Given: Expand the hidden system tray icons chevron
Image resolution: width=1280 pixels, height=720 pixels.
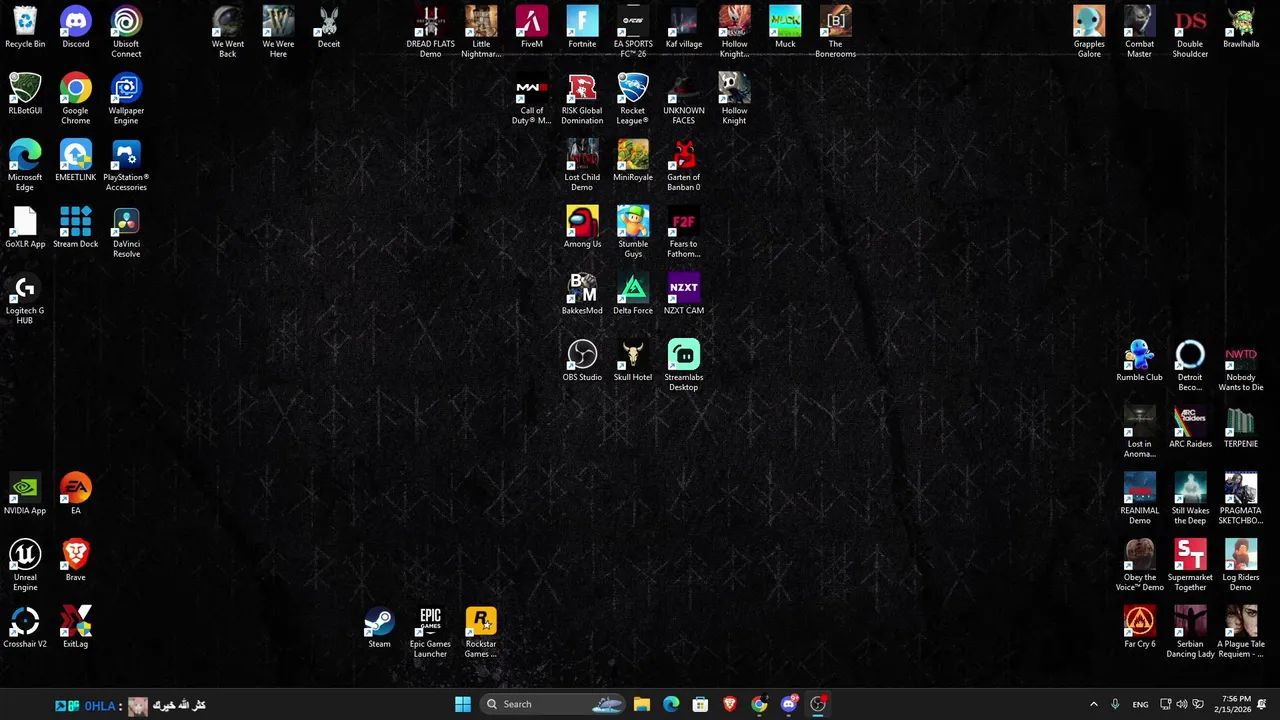Looking at the screenshot, I should point(1093,704).
